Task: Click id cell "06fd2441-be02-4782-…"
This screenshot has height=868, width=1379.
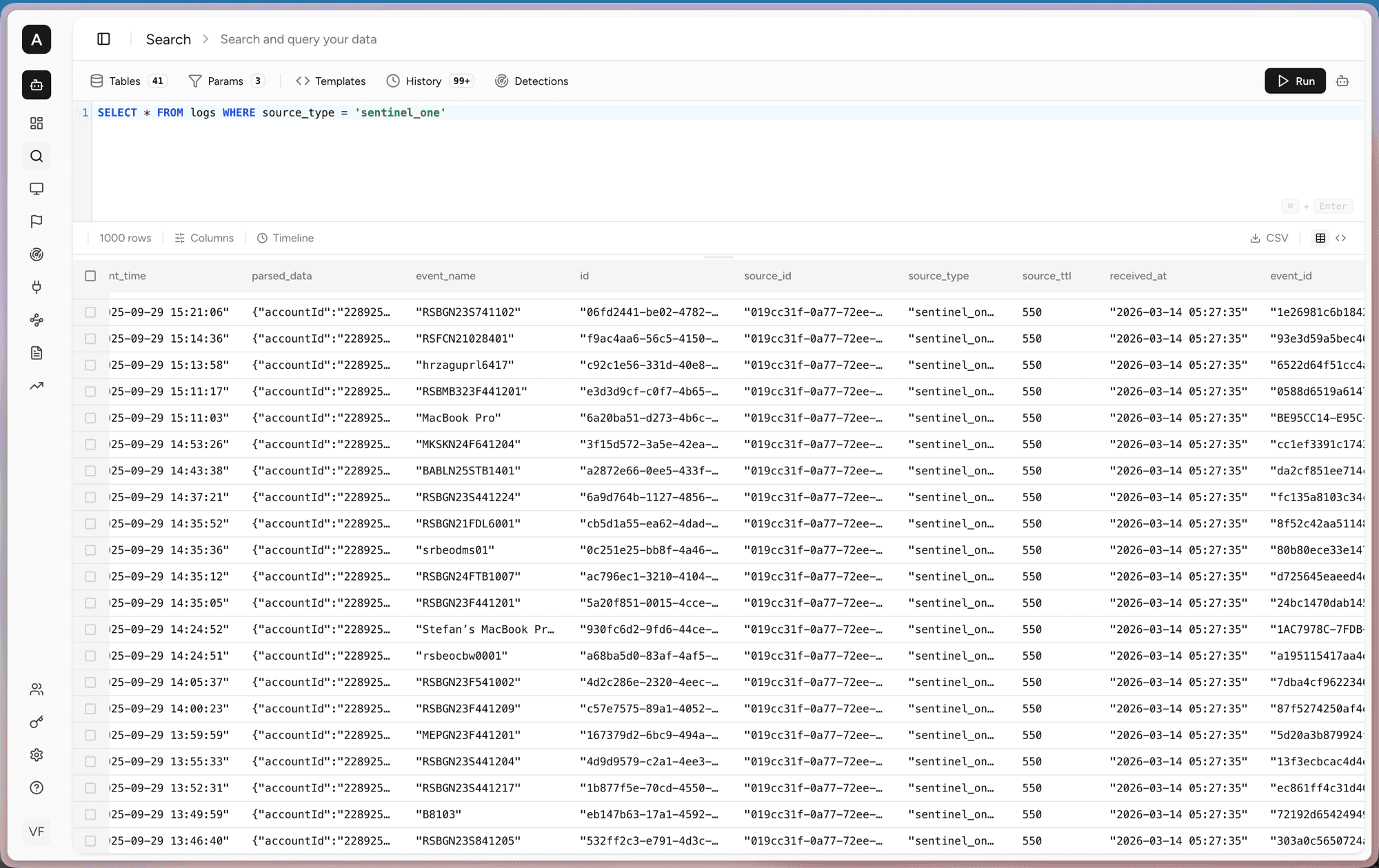Action: point(649,312)
